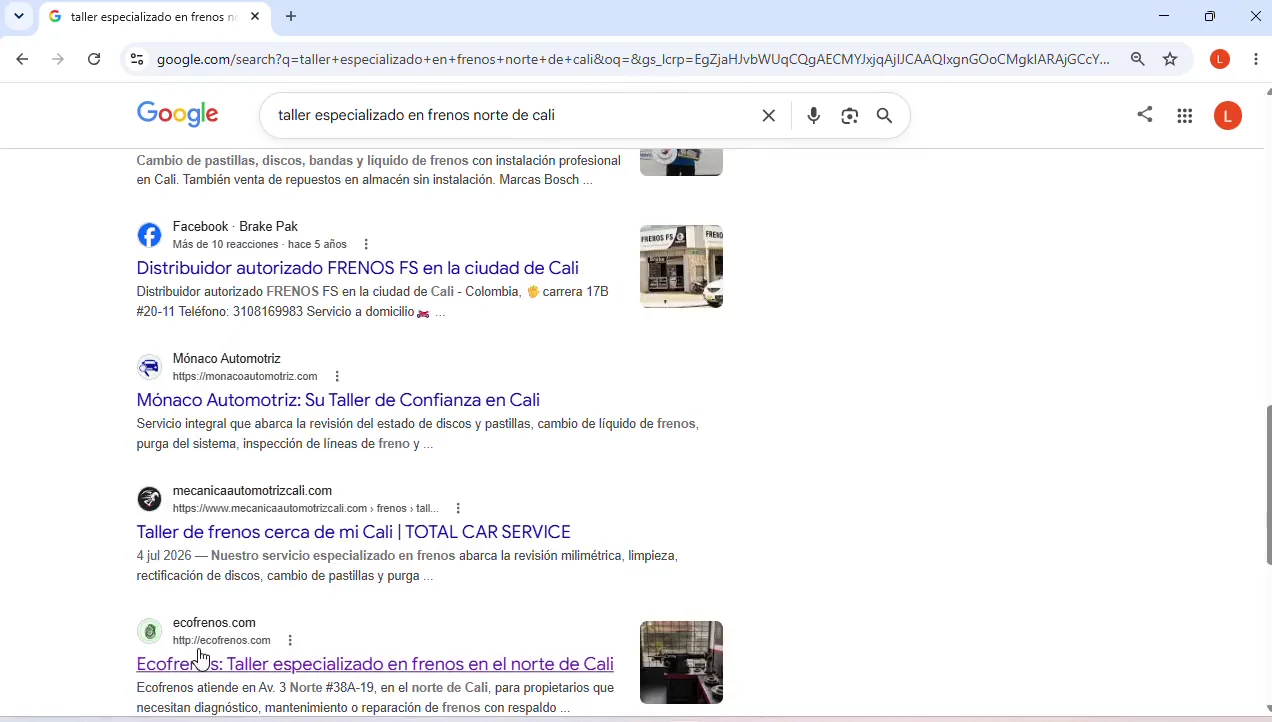Open options for Mónaco Automotriz result
This screenshot has height=722, width=1272.
tap(337, 377)
